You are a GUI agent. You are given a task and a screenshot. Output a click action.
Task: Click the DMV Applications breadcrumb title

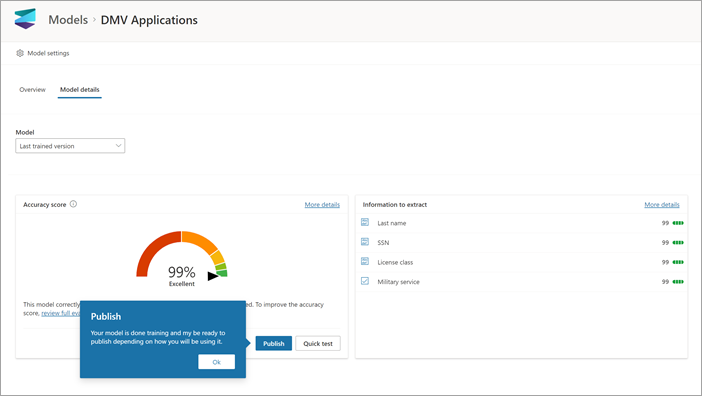click(149, 20)
